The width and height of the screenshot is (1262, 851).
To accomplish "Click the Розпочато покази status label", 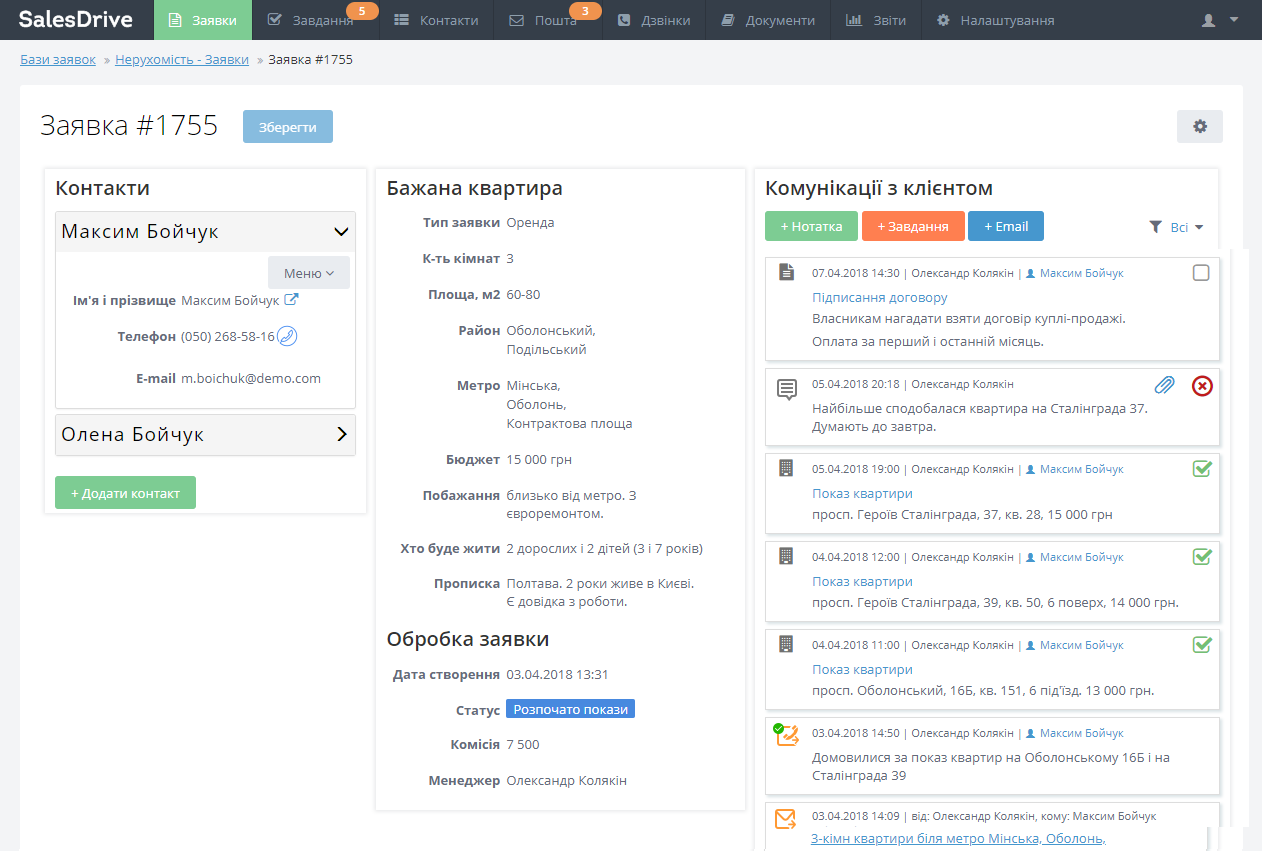I will pos(570,709).
